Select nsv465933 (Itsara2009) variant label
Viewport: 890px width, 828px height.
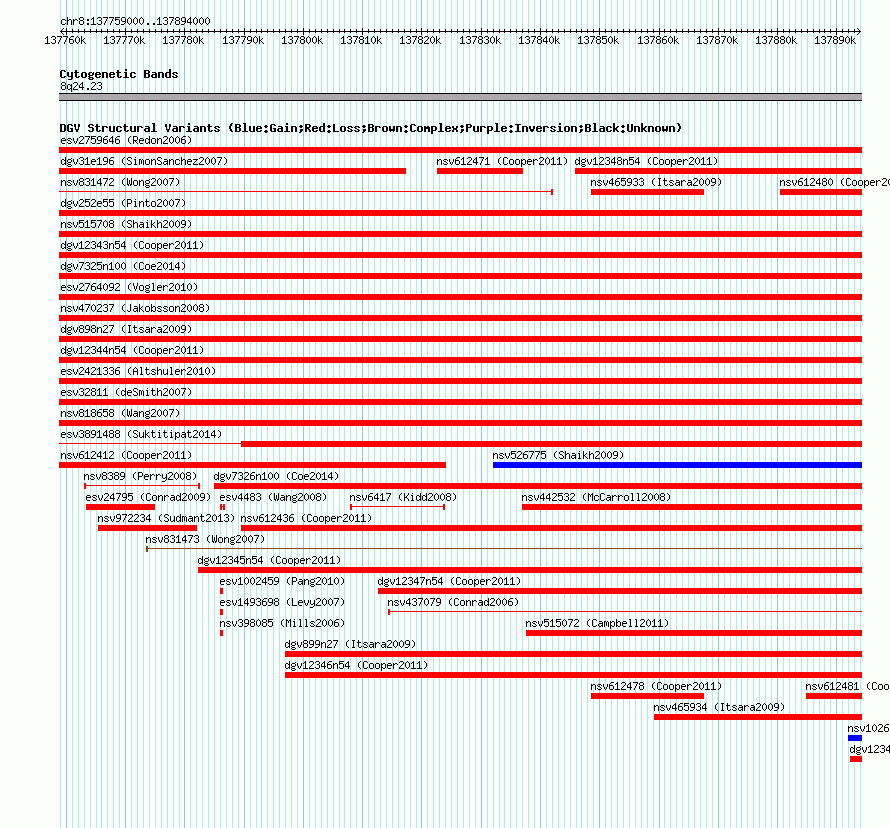tap(656, 182)
